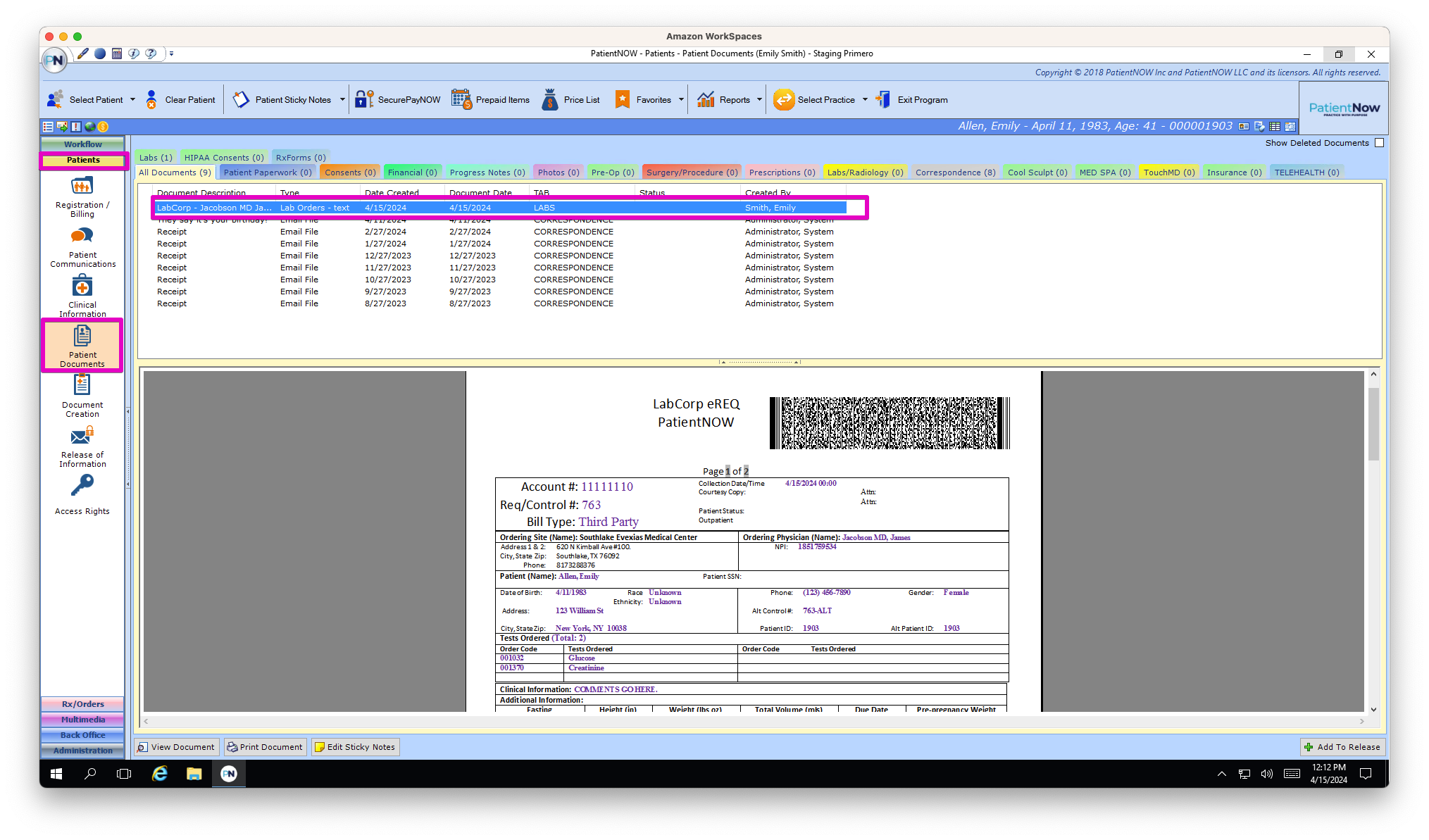Image resolution: width=1429 pixels, height=840 pixels.
Task: Enable the Show Deleted Documents checkbox
Action: coord(1379,143)
